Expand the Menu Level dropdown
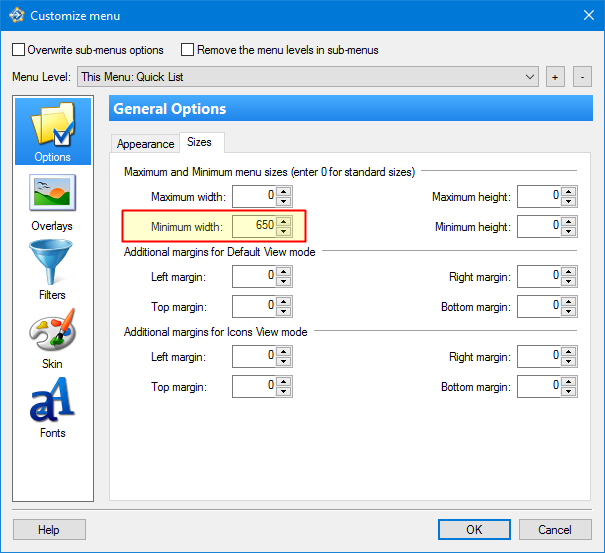The height and width of the screenshot is (553, 605). (530, 77)
